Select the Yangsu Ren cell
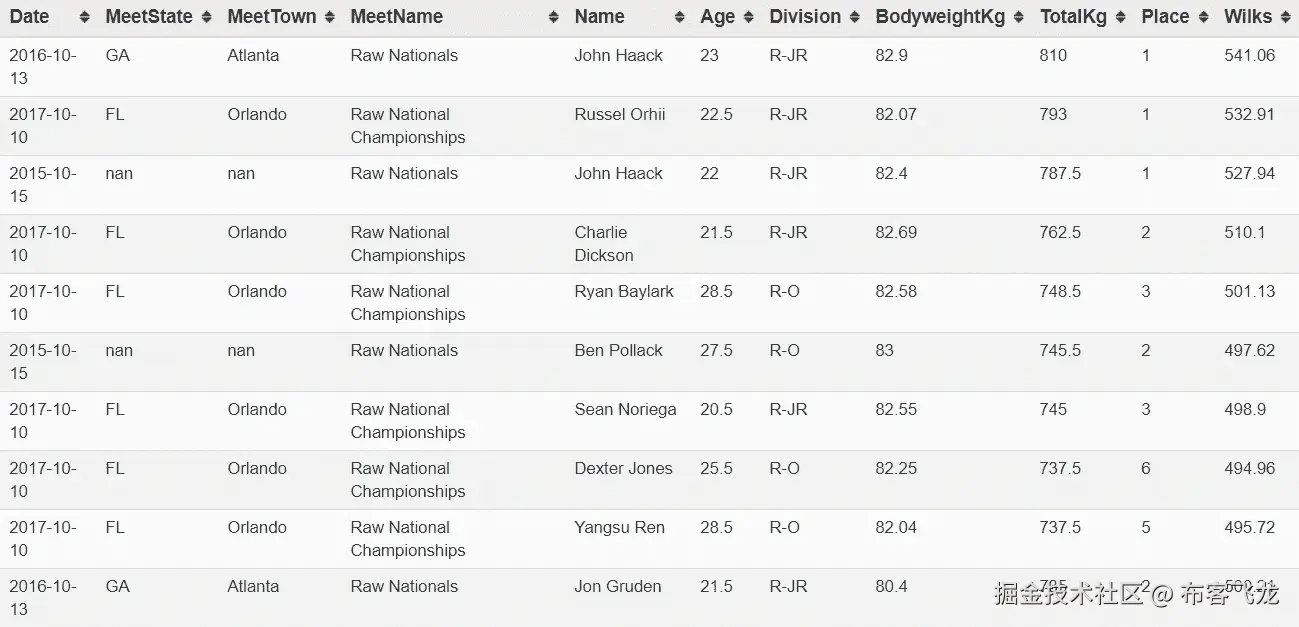1299x627 pixels. (x=619, y=528)
